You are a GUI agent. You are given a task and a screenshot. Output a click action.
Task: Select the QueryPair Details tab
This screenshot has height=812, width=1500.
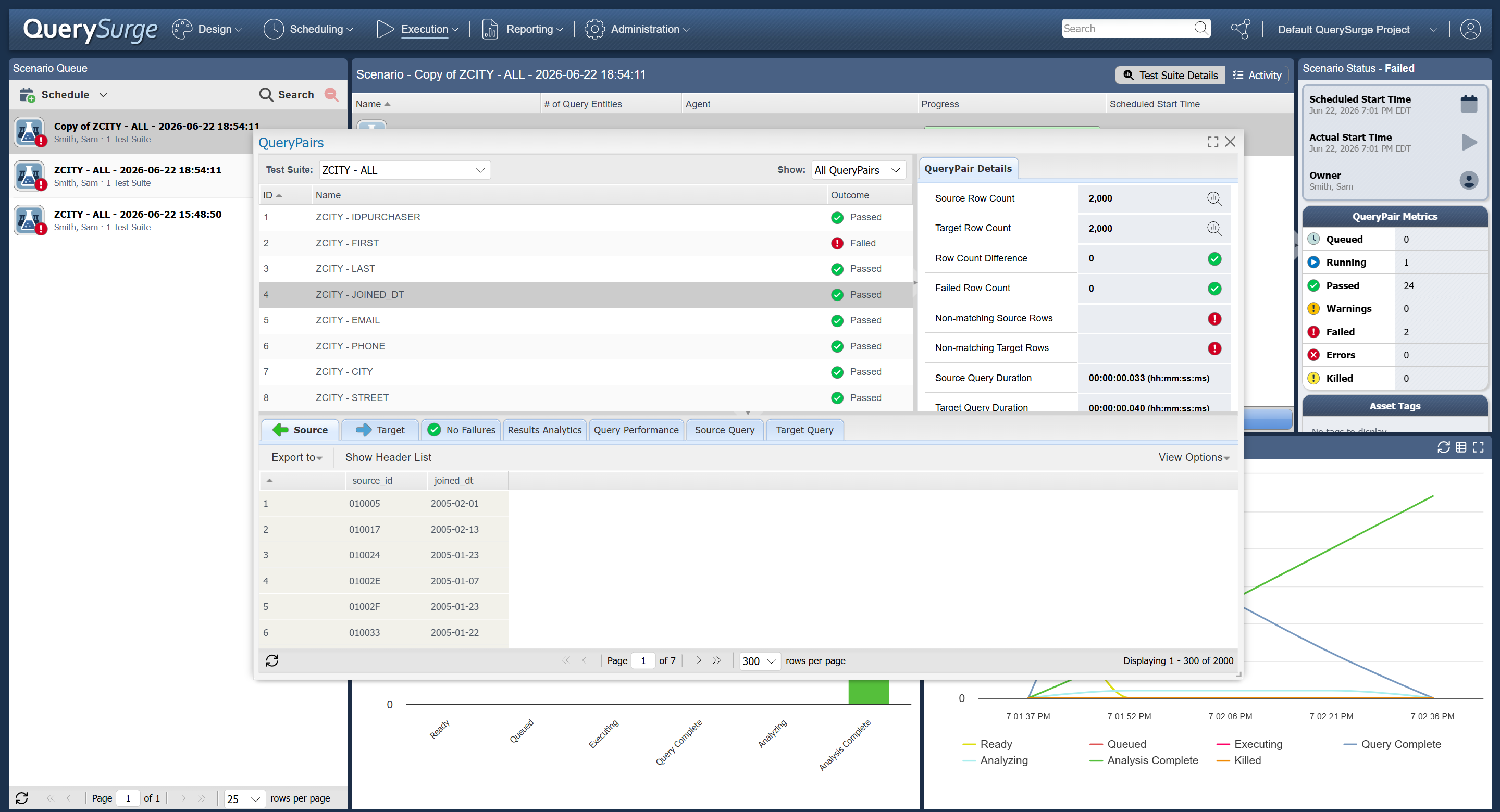pos(968,168)
